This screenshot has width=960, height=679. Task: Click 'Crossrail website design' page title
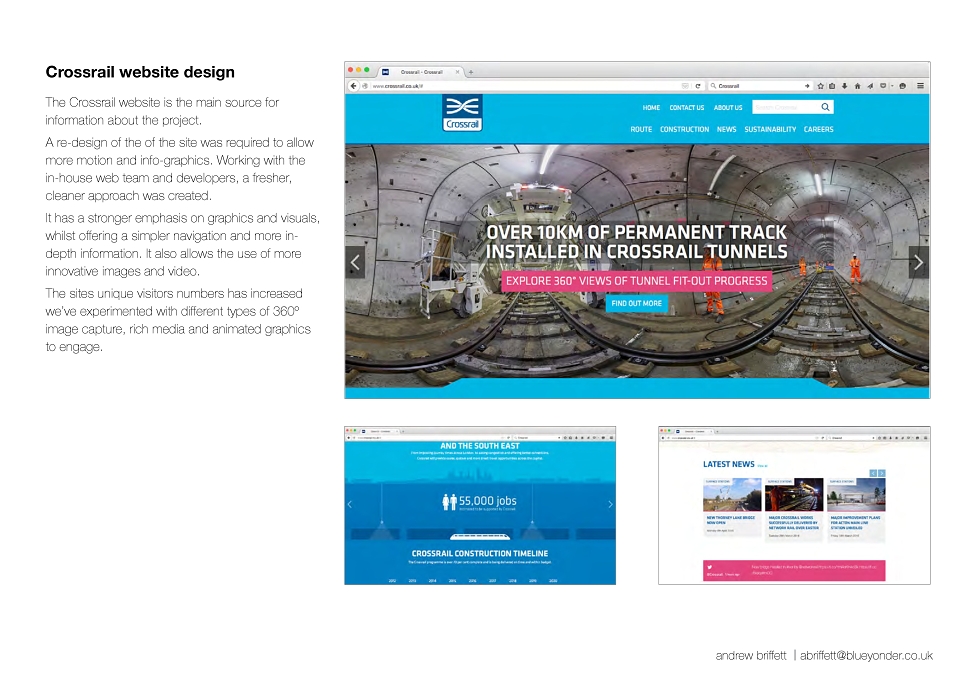[x=140, y=72]
